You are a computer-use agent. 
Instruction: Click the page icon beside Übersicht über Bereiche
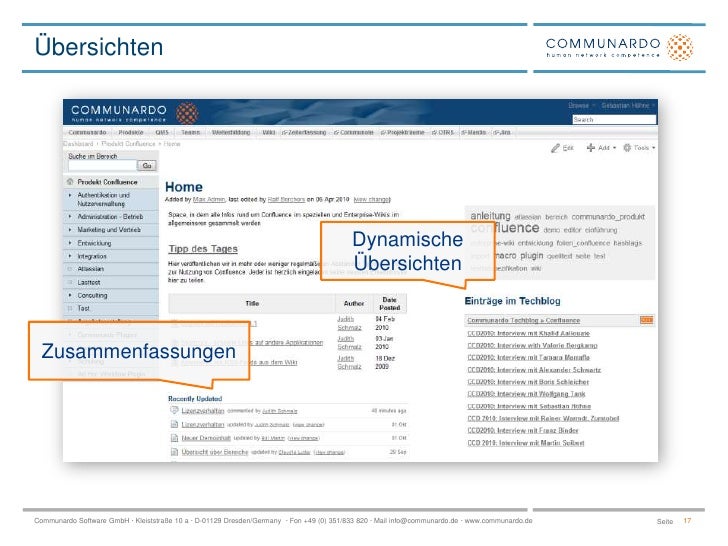coord(174,452)
